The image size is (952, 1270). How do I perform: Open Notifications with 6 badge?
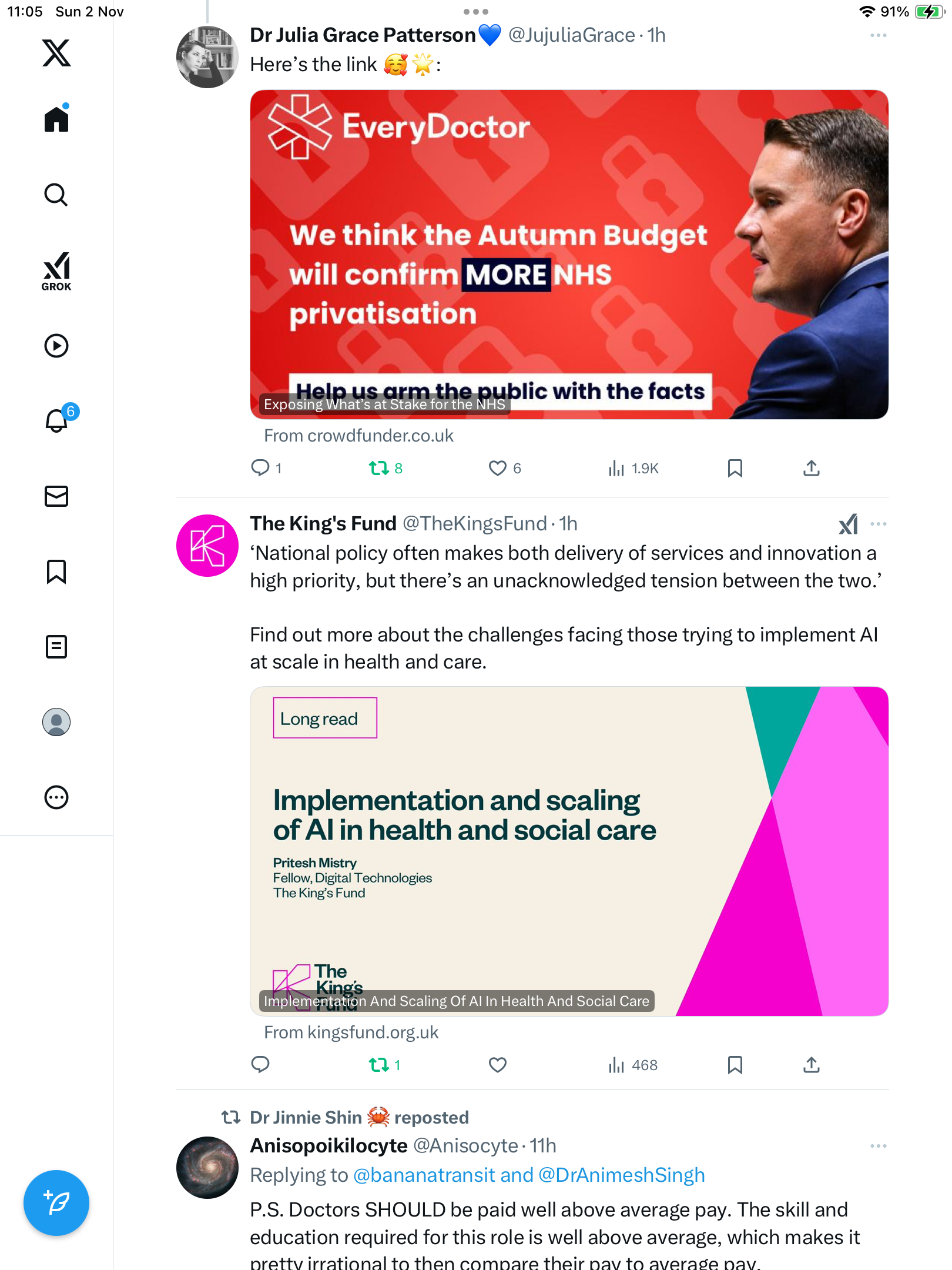pos(58,420)
